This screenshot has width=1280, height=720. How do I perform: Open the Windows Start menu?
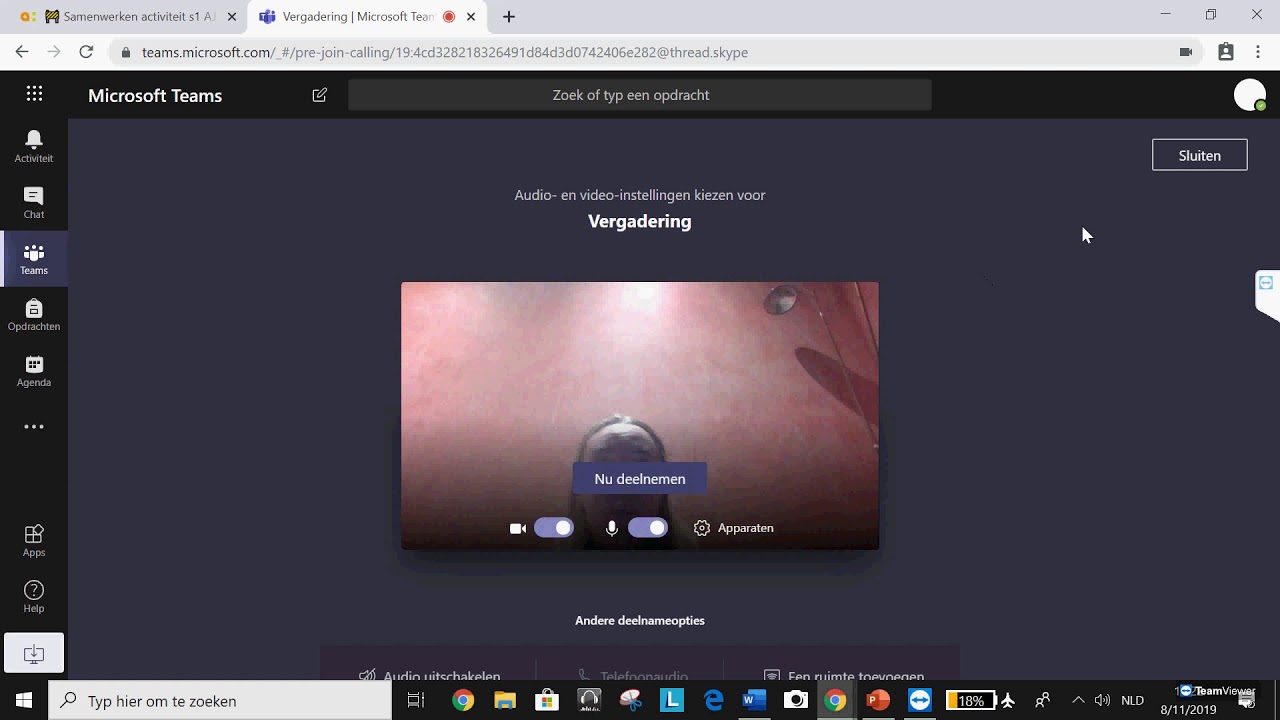pos(24,701)
